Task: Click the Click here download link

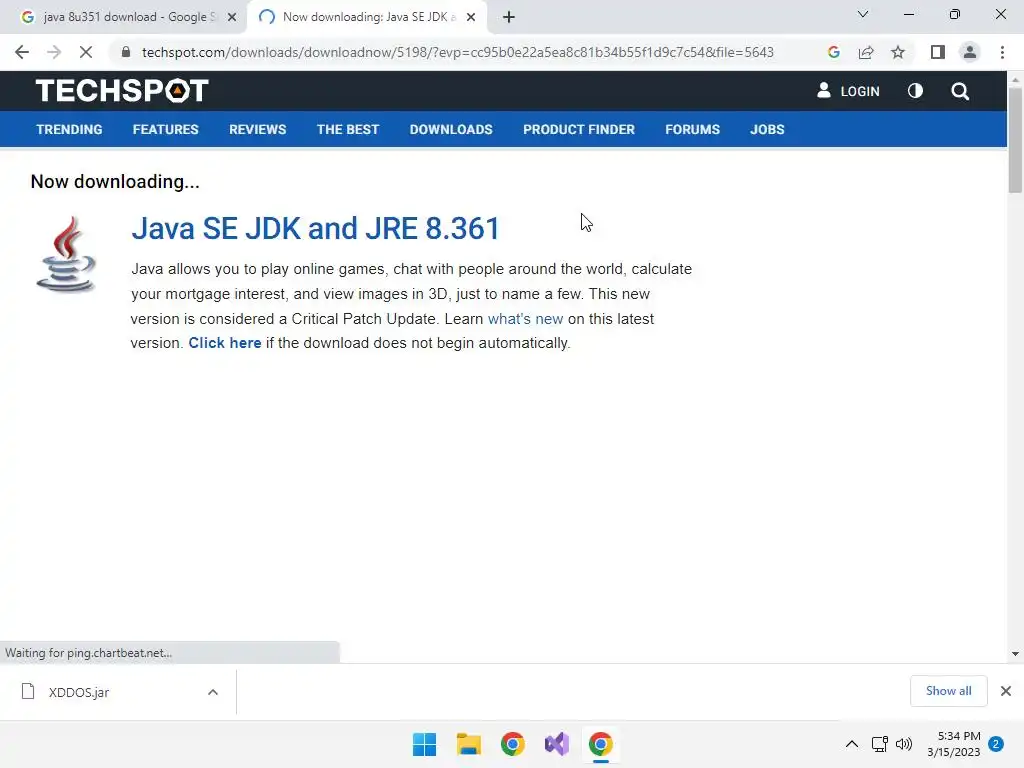Action: (225, 343)
